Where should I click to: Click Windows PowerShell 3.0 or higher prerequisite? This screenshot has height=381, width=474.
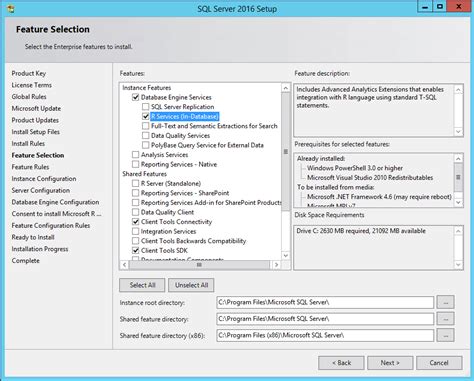pyautogui.click(x=355, y=168)
